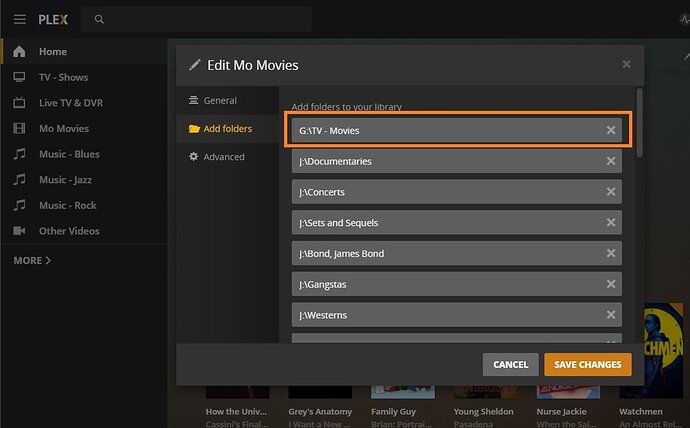Remove the G:\TV - Movies folder
The width and height of the screenshot is (690, 428).
[610, 130]
